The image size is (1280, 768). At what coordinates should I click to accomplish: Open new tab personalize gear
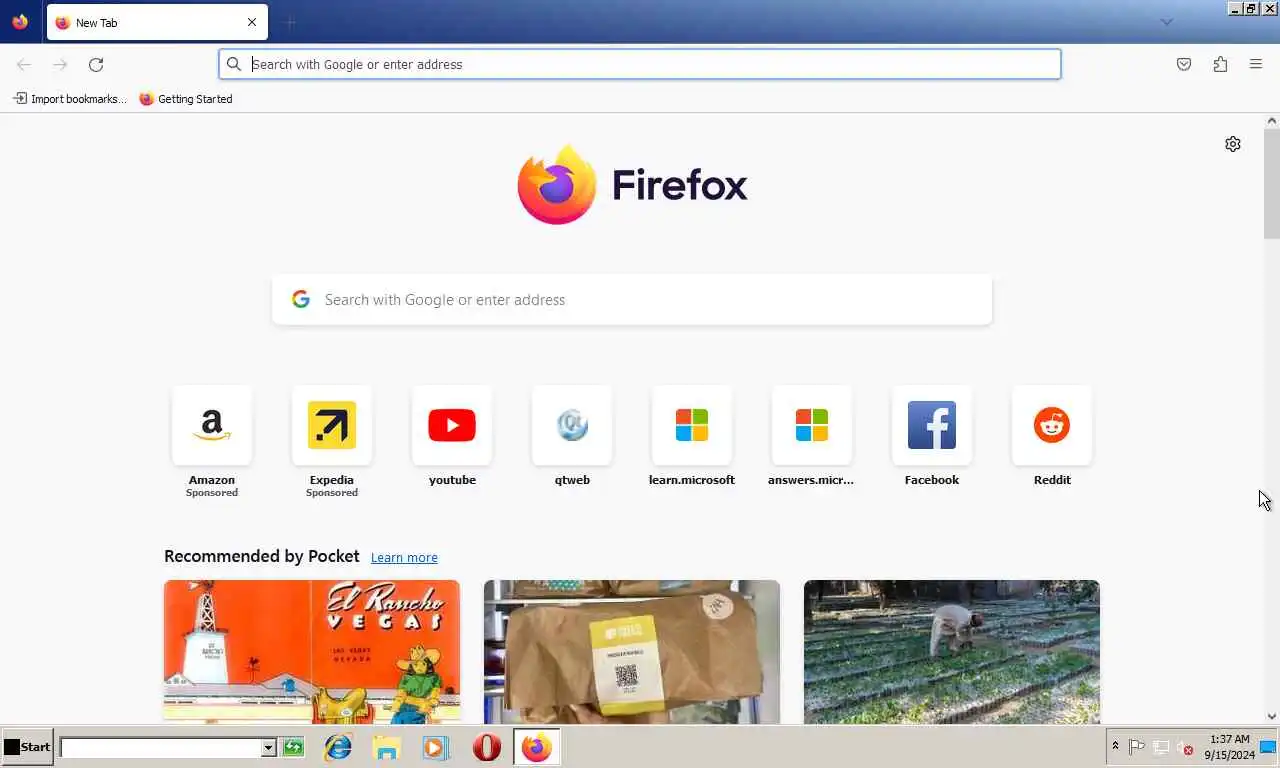[1233, 144]
